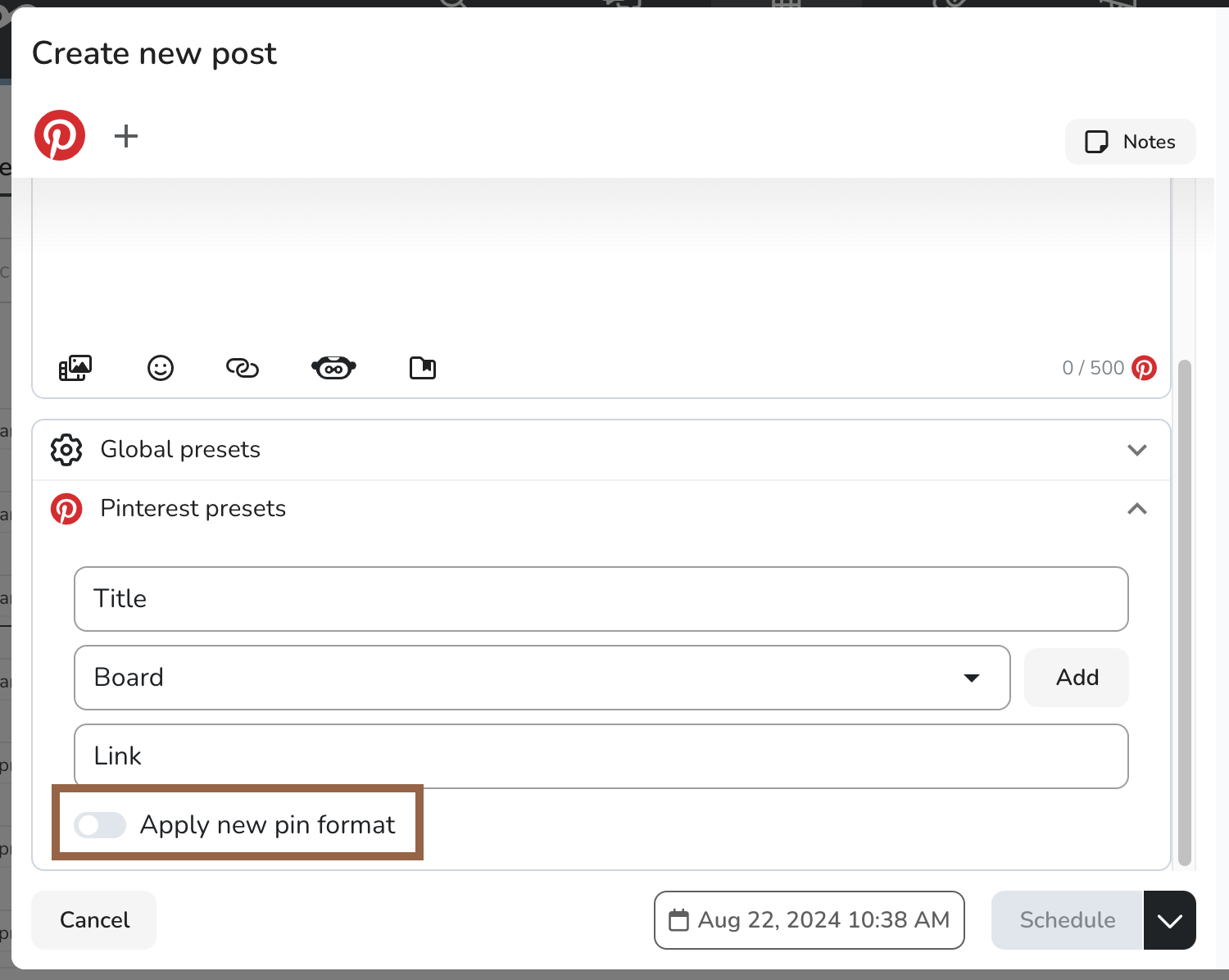Click the Add board button
1229x980 pixels.
(1077, 678)
